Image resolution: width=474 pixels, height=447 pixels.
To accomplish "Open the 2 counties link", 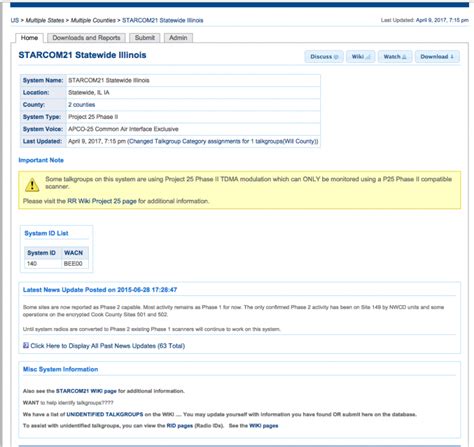I will (x=82, y=105).
